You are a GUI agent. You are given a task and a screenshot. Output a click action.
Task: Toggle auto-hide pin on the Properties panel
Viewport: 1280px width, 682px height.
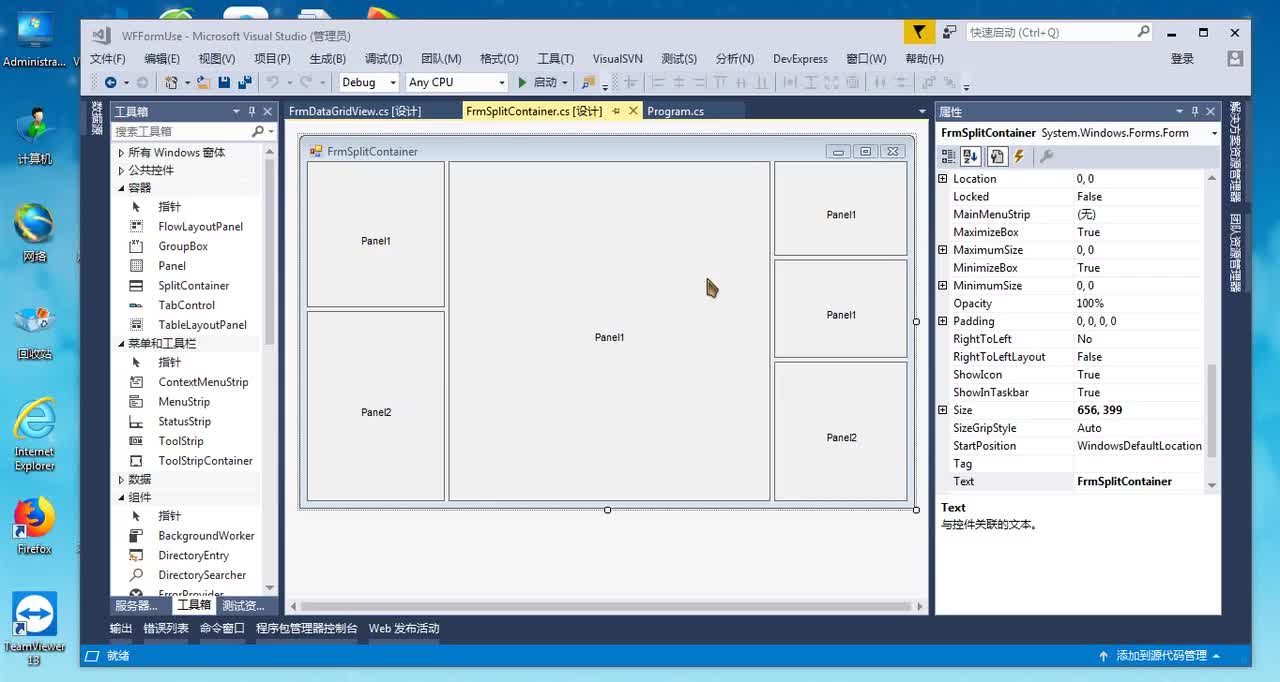click(x=1194, y=112)
